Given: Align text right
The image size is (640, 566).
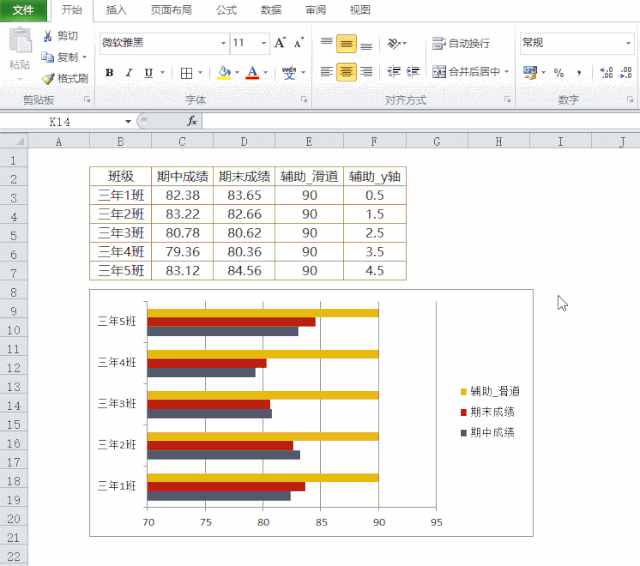Looking at the screenshot, I should point(366,72).
